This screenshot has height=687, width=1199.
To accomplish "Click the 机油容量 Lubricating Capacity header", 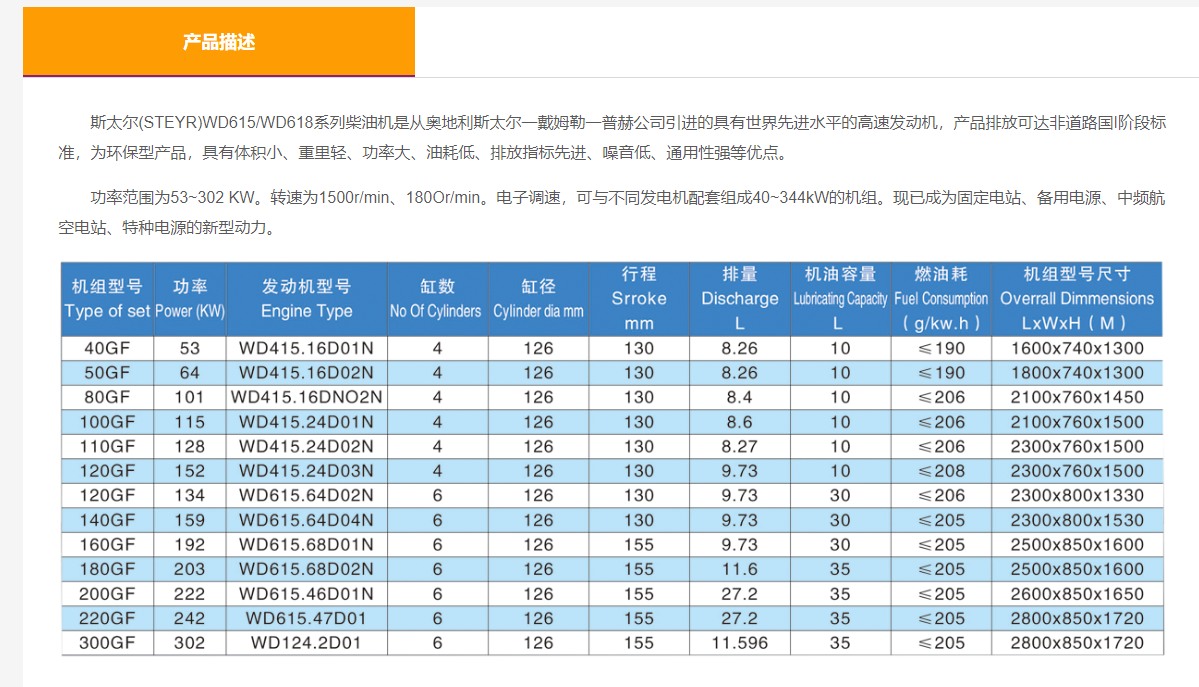I will (x=840, y=298).
